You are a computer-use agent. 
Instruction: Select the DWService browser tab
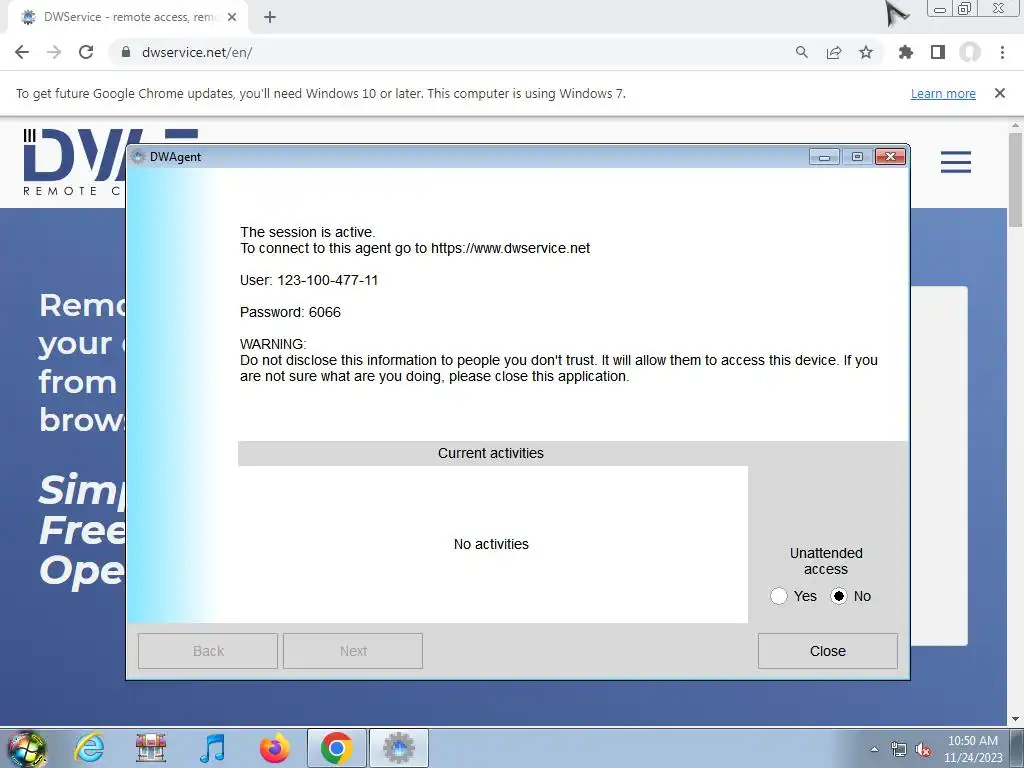[127, 18]
